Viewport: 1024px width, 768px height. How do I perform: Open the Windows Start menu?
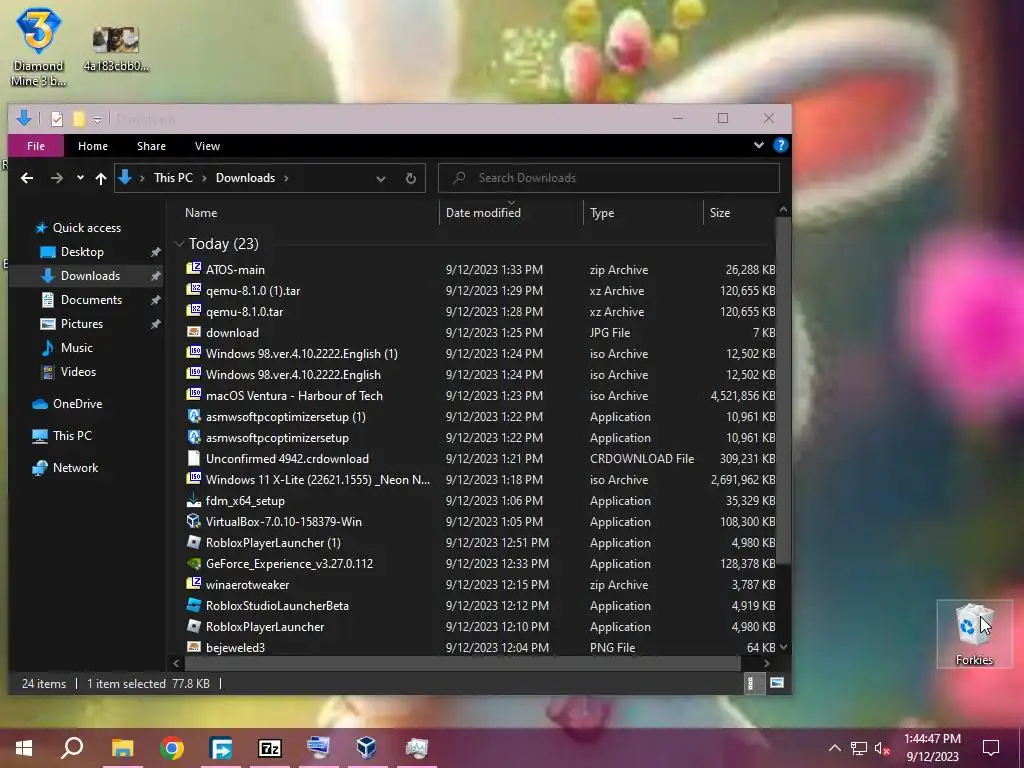coord(24,748)
